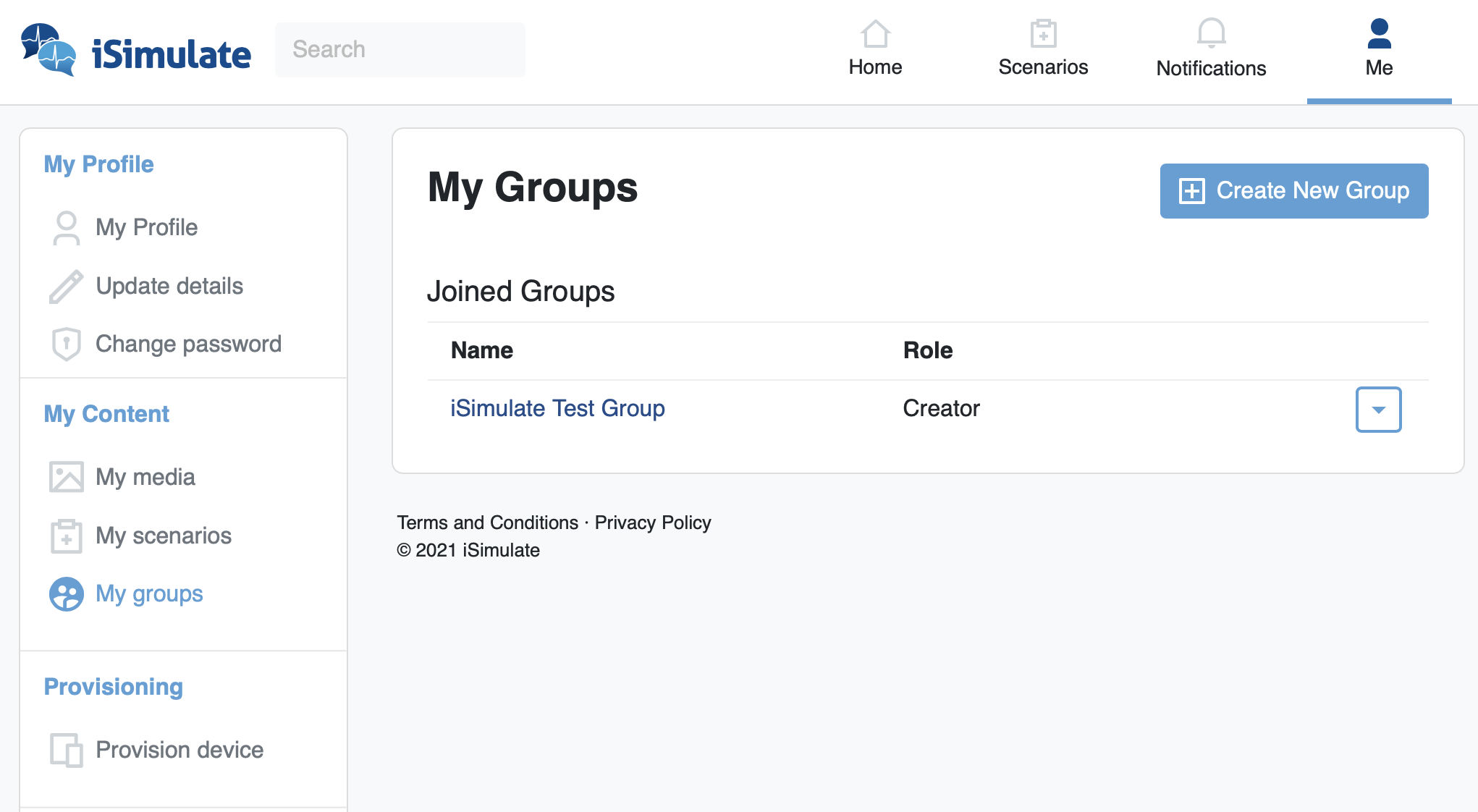Image resolution: width=1478 pixels, height=812 pixels.
Task: Select My Profile in the sidebar
Action: pos(146,227)
